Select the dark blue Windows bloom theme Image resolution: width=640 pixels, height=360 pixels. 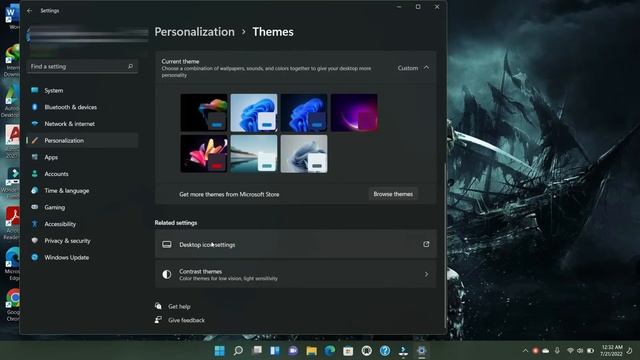point(304,112)
